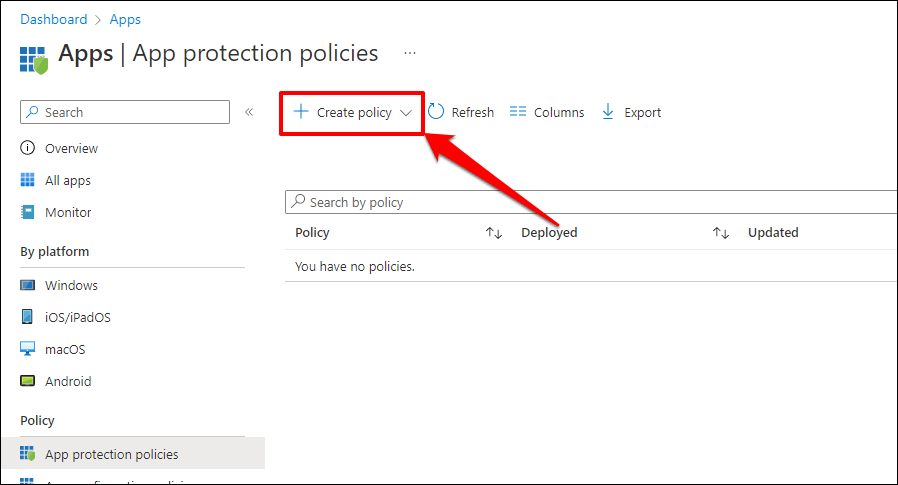The image size is (898, 485).
Task: Open the Android platform section
Action: (68, 381)
